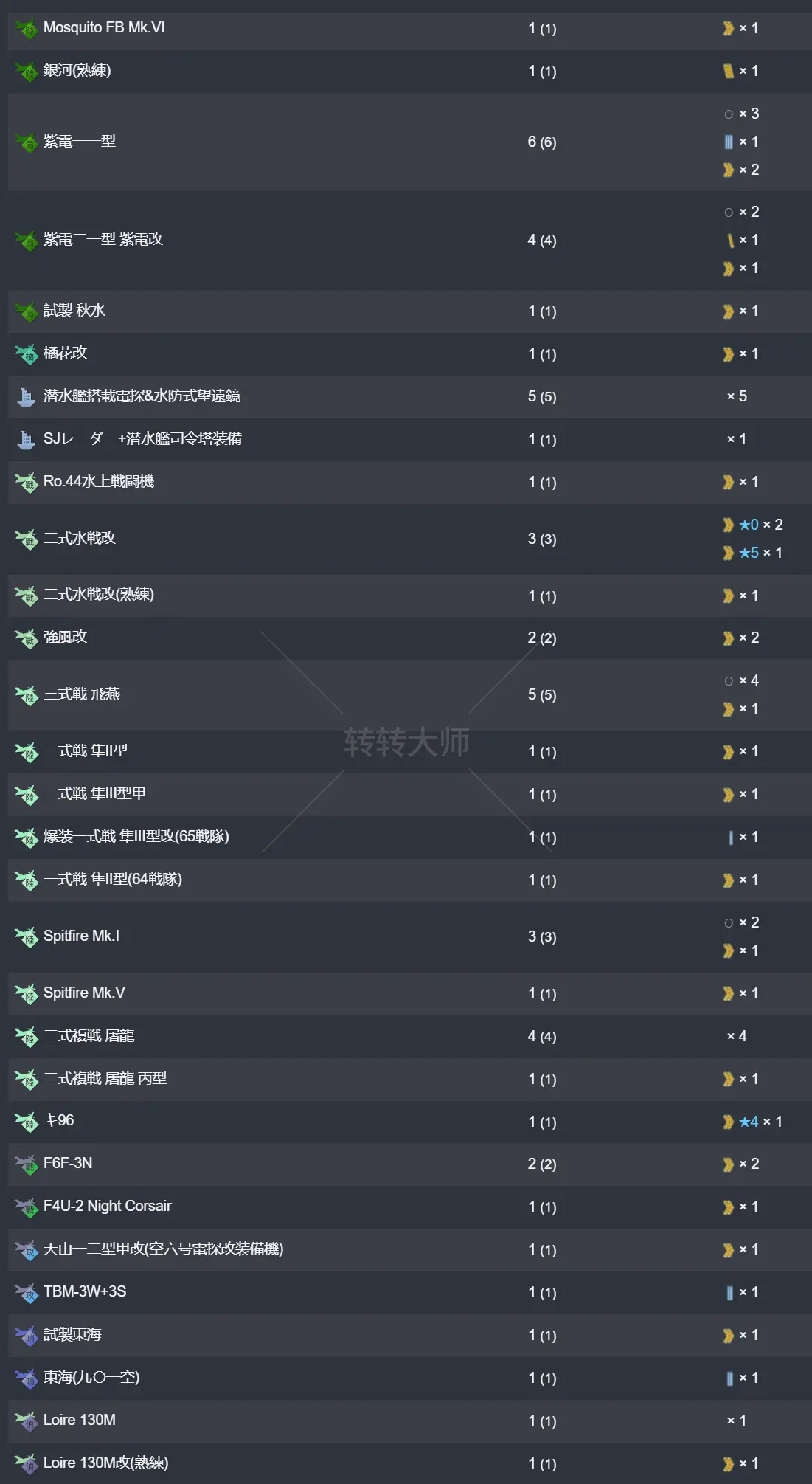Click the ship equipment icon for SJレーダー+潜水艦司令塔装備

coord(24,439)
